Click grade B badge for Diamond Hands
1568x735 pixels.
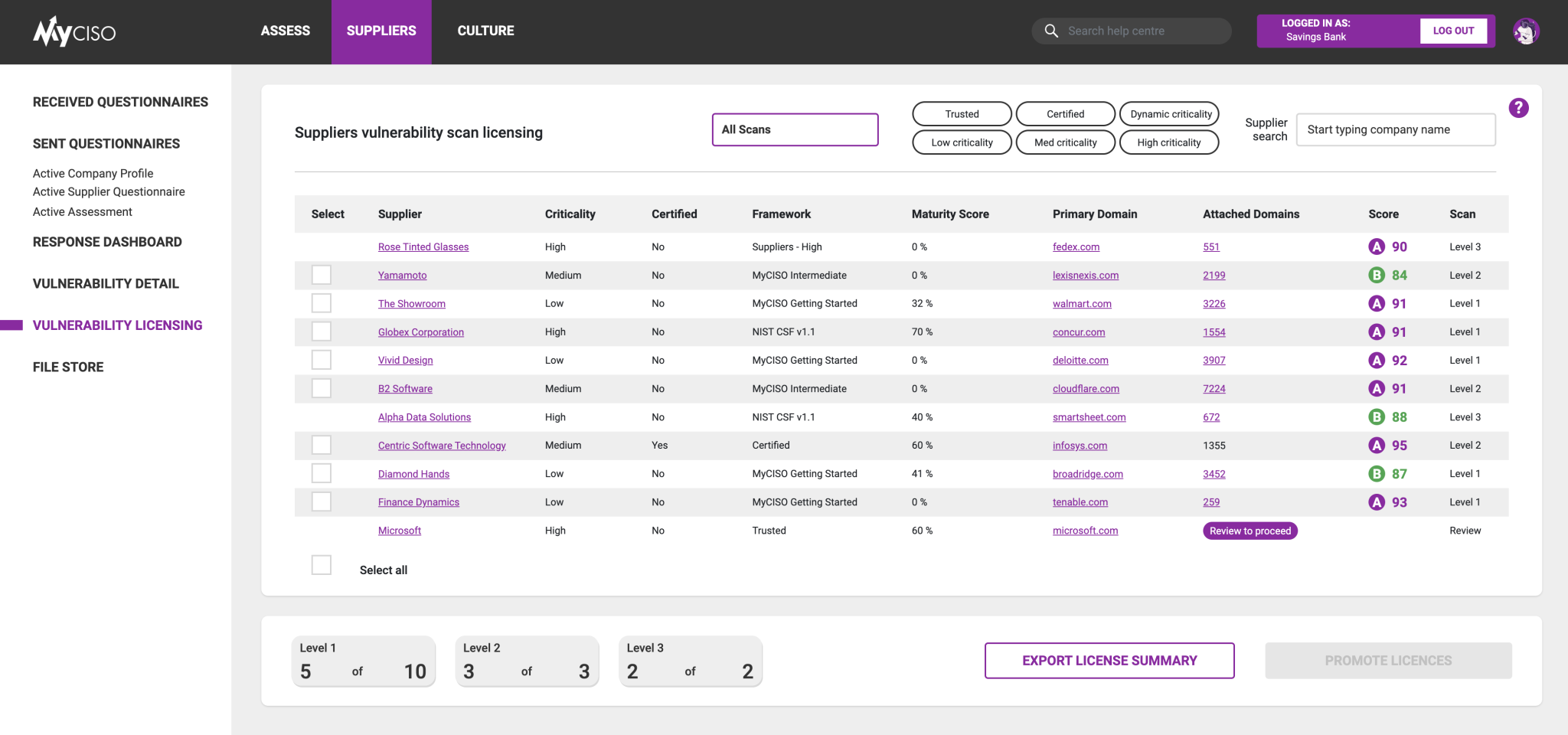[1376, 473]
